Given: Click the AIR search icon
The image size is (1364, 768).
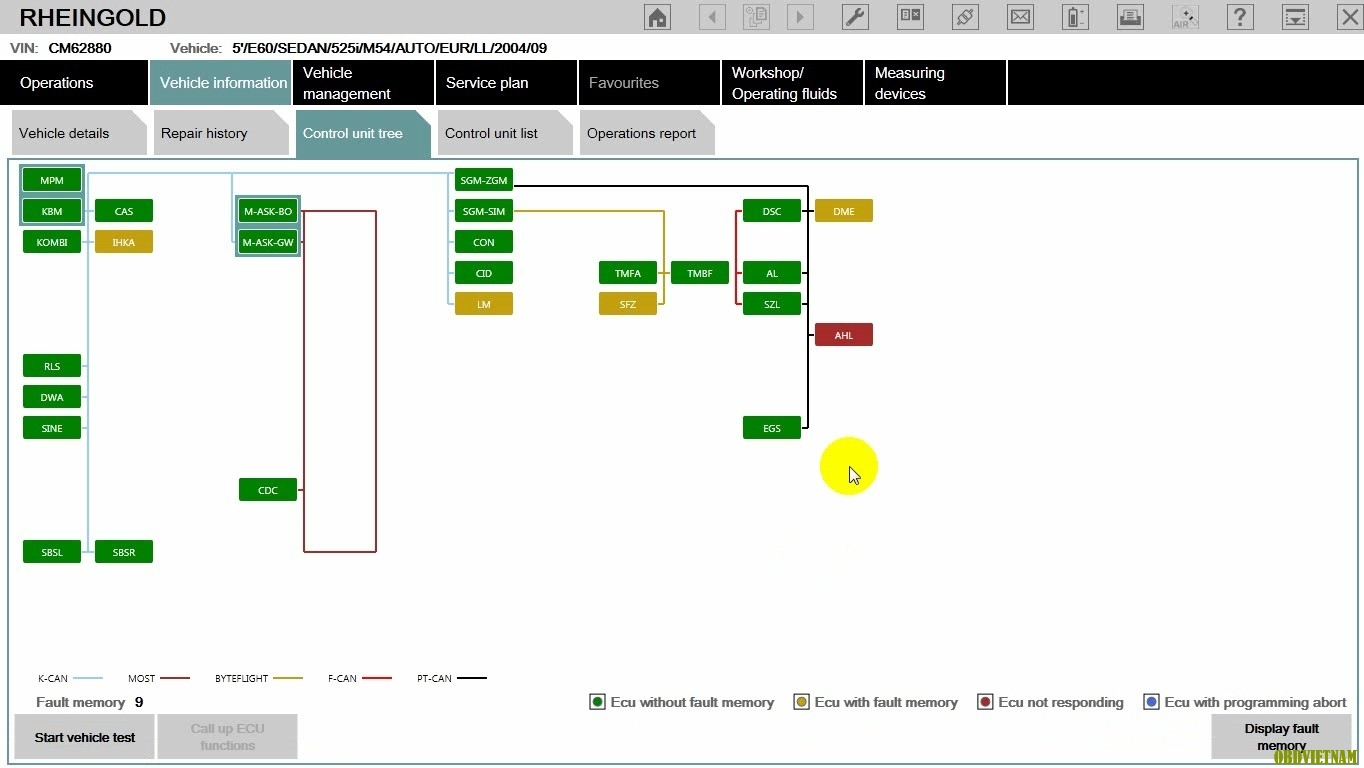Looking at the screenshot, I should click(1185, 17).
